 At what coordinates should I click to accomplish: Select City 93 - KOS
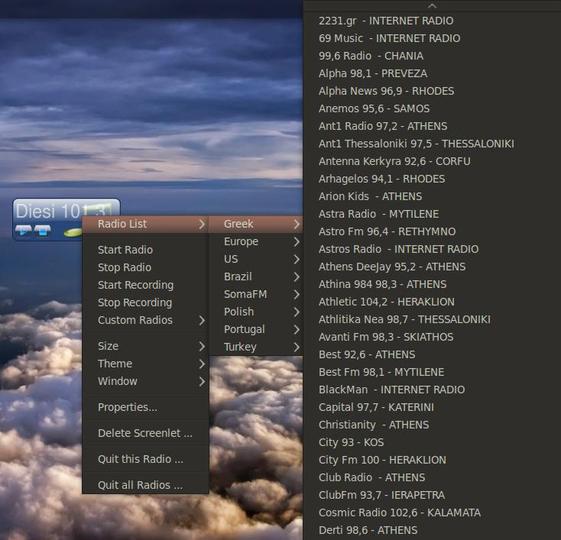[x=432, y=442]
